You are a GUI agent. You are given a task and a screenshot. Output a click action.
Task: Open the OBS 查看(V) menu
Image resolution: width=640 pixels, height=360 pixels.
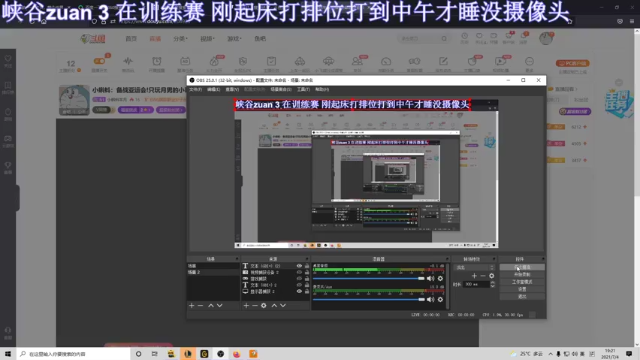pos(232,89)
